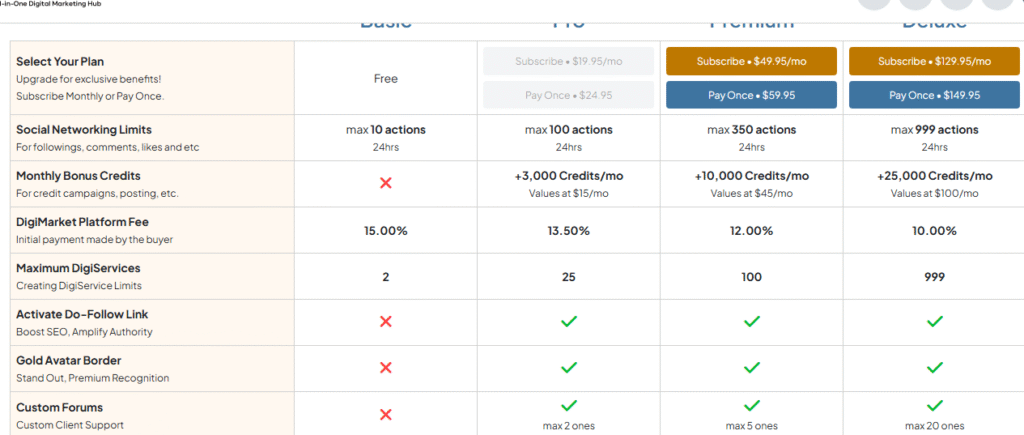Click Deluxe checkmark for Activate Do-Follow Link
Screen dimensions: 1024x435
pos(935,321)
